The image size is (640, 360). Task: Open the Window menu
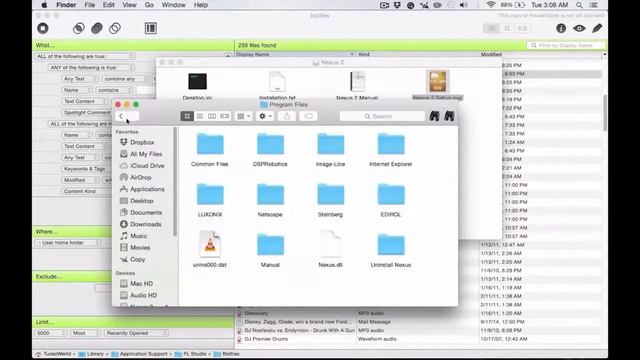pyautogui.click(x=173, y=5)
